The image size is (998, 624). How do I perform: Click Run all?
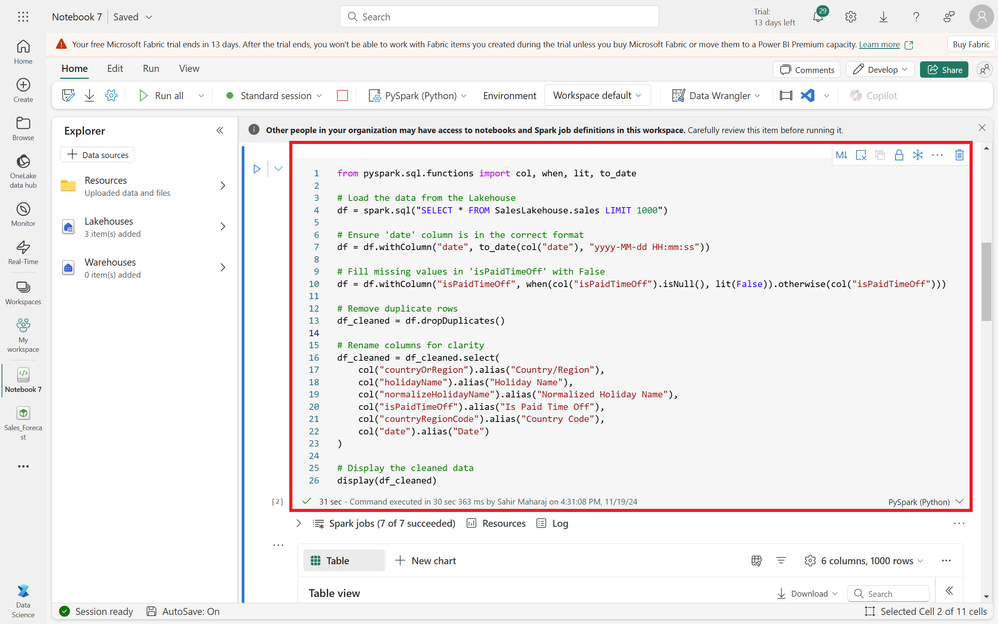[162, 96]
